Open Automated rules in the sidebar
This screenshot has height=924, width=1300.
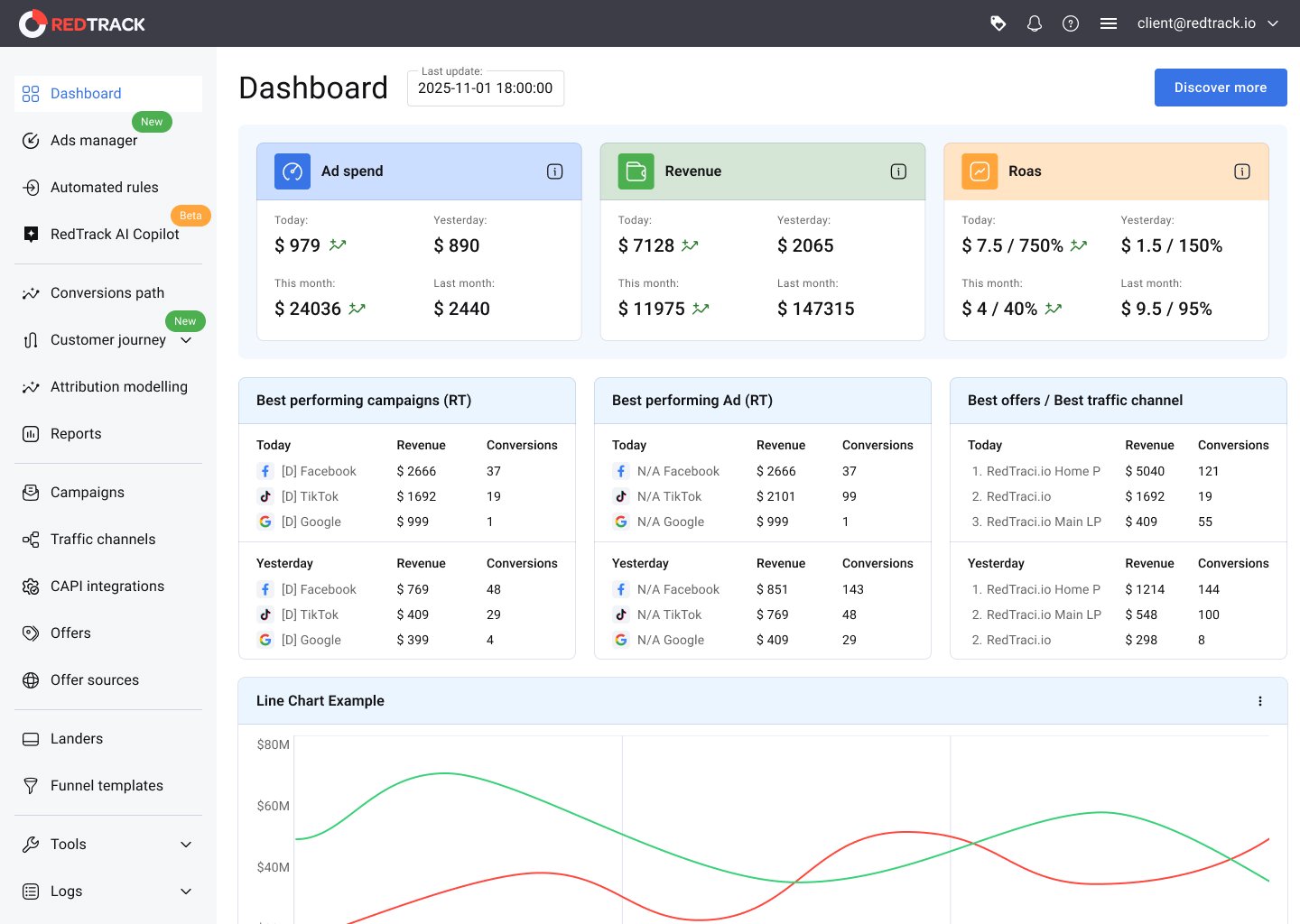[108, 188]
